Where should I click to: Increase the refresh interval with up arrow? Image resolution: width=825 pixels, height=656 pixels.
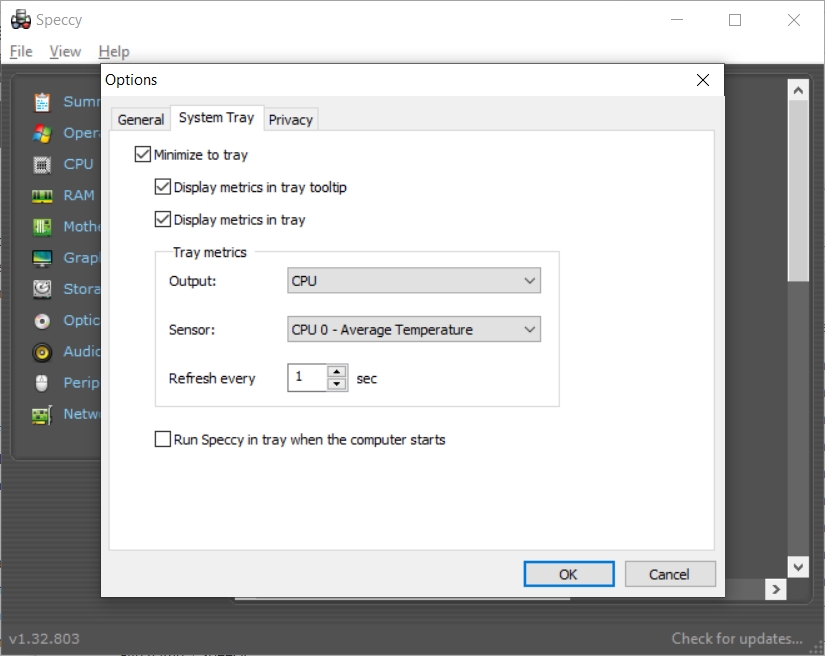337,371
